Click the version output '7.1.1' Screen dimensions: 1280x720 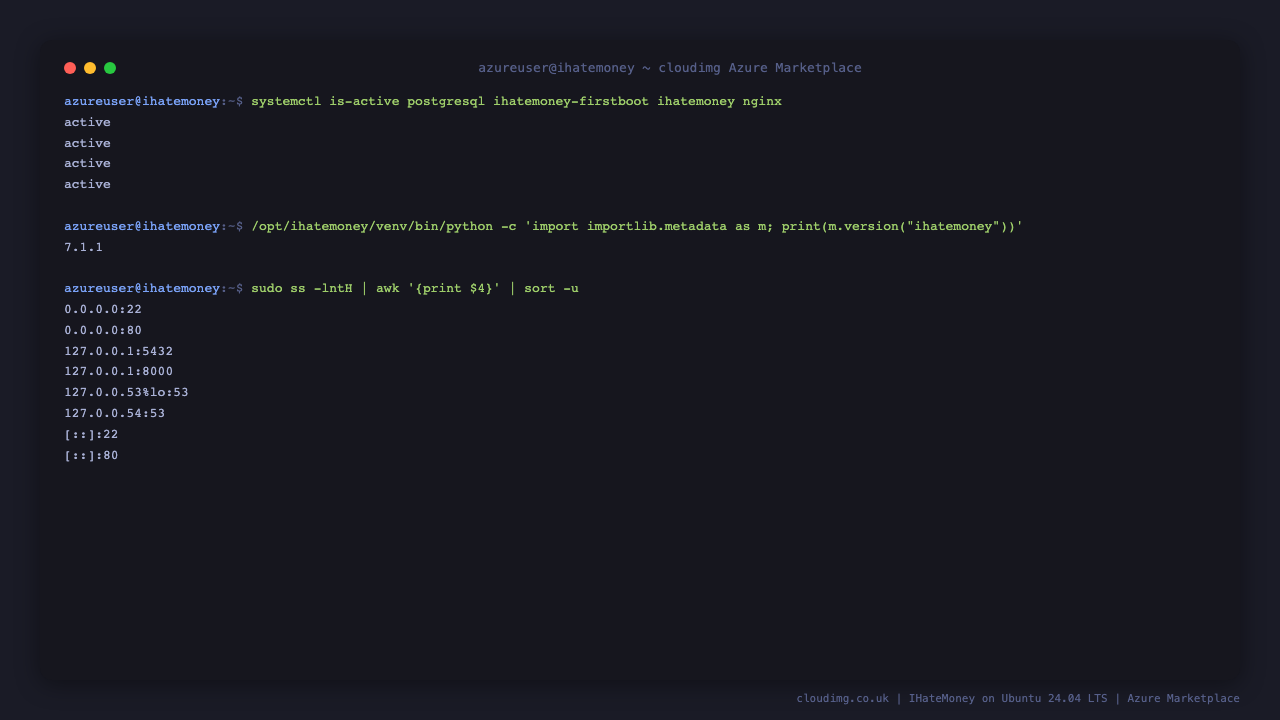[84, 247]
